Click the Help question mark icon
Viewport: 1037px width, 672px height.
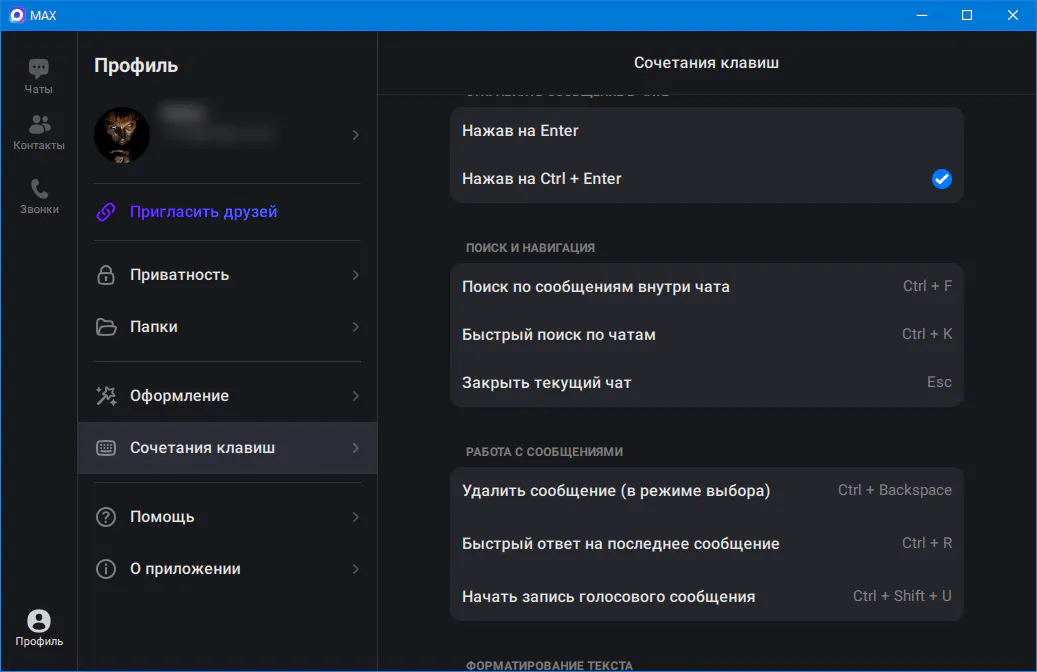pos(106,517)
